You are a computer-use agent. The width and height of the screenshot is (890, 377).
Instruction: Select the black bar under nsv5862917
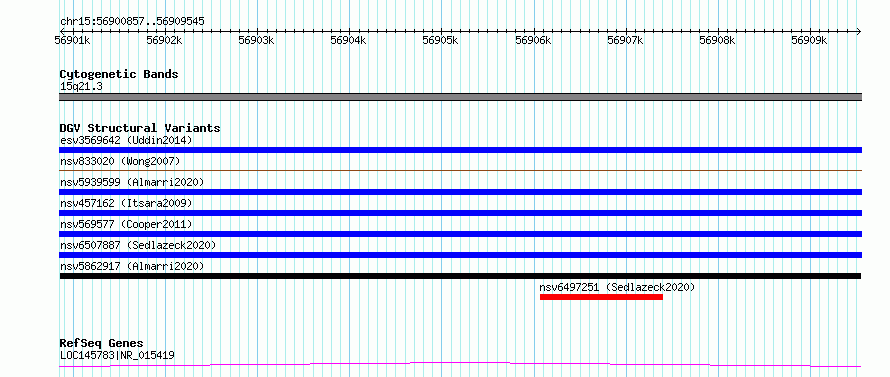(x=460, y=276)
